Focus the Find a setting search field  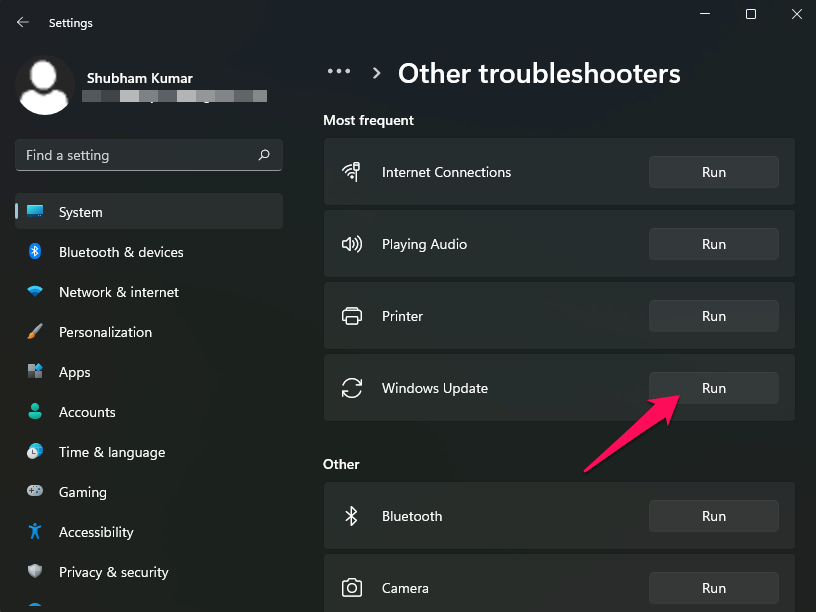135,155
